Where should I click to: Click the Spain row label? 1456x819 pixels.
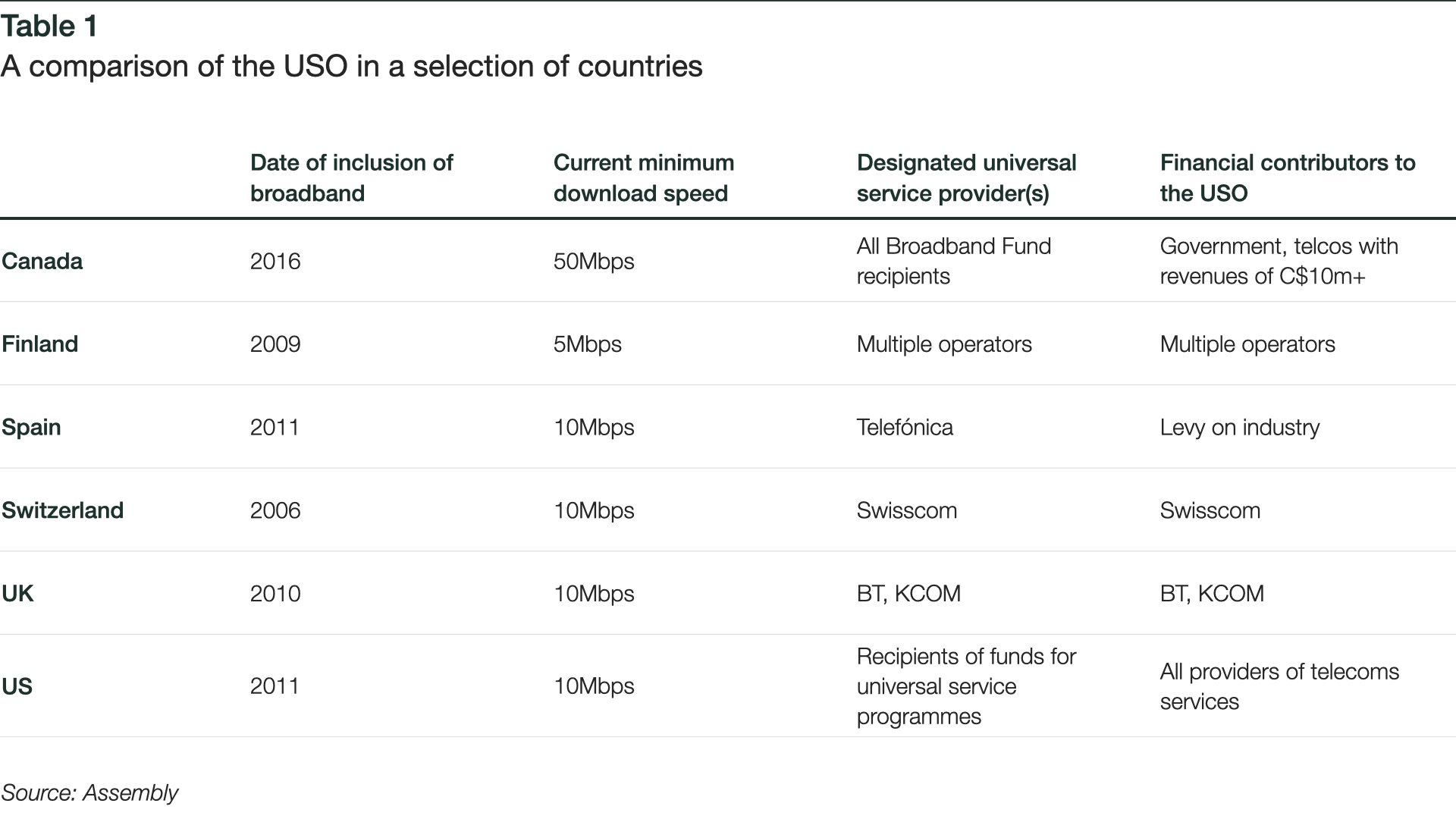click(x=31, y=427)
